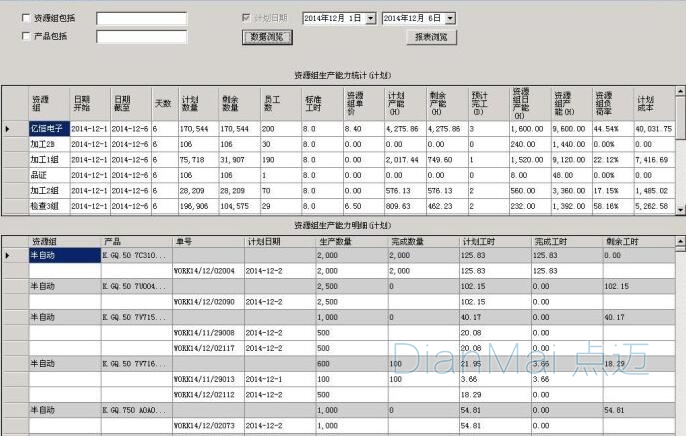This screenshot has height=436, width=686.
Task: Select the 加工1组 row in the upper grid
Action: pos(47,159)
